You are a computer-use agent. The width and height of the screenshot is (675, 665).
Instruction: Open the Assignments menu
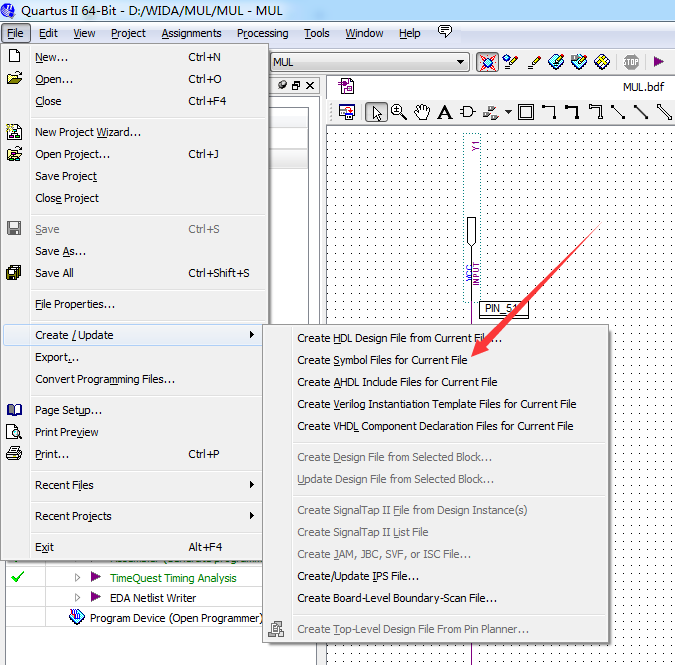191,33
